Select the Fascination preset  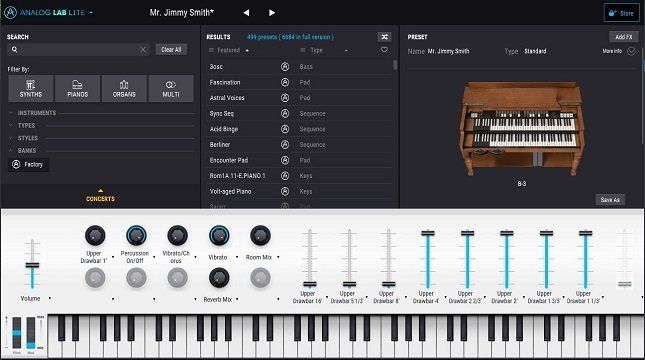click(299, 82)
